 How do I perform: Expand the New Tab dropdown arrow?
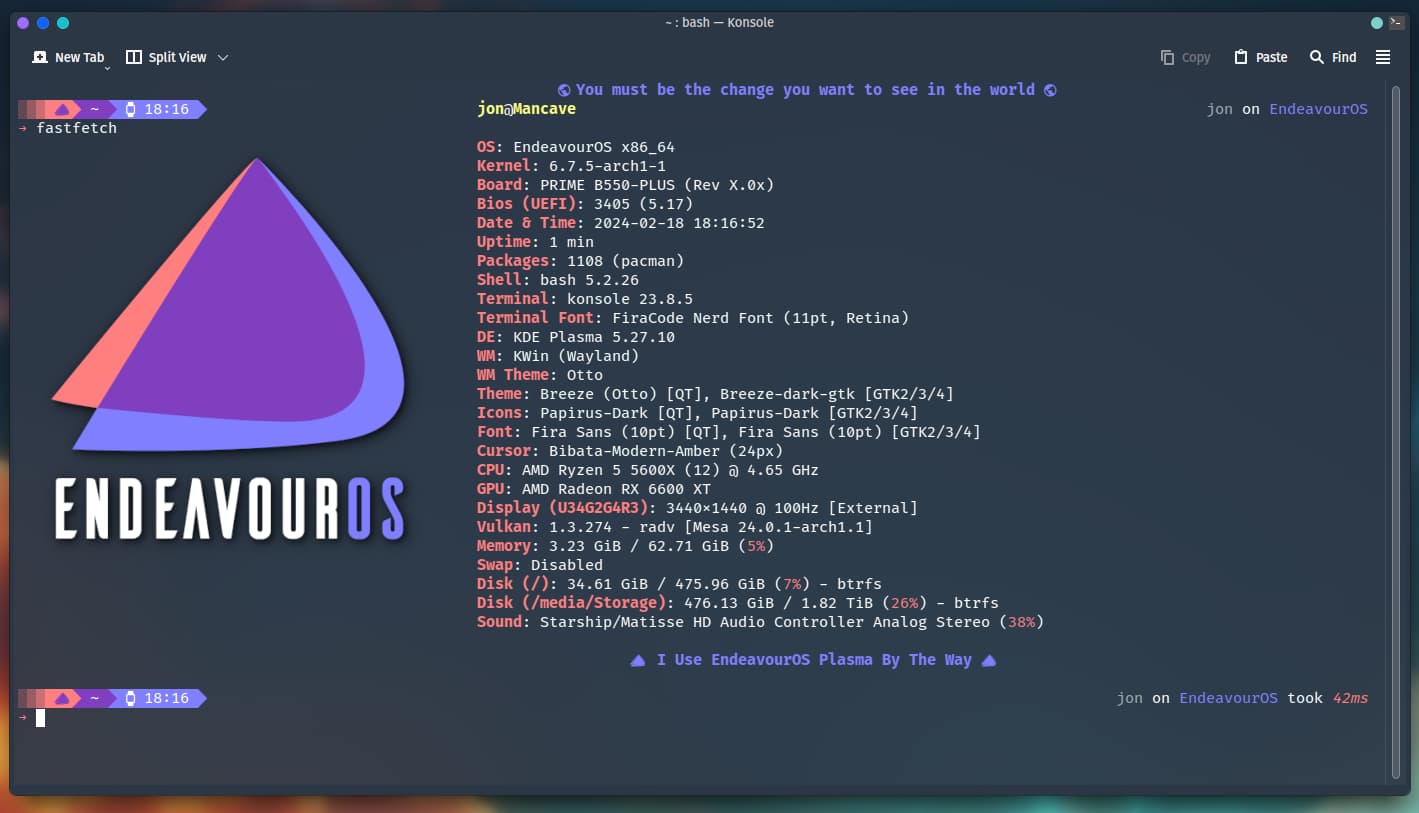[x=108, y=67]
